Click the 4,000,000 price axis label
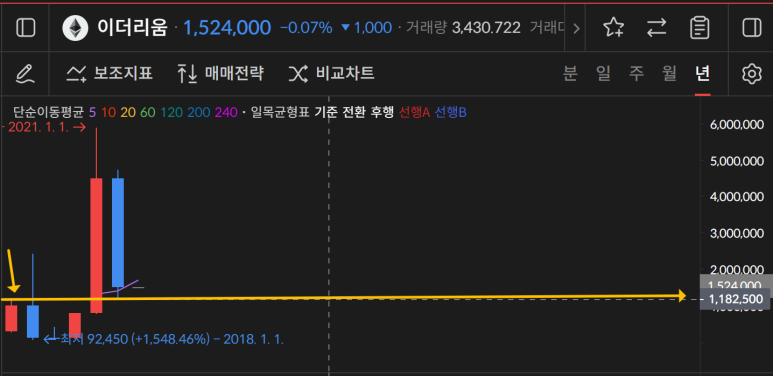The width and height of the screenshot is (773, 376). 737,197
